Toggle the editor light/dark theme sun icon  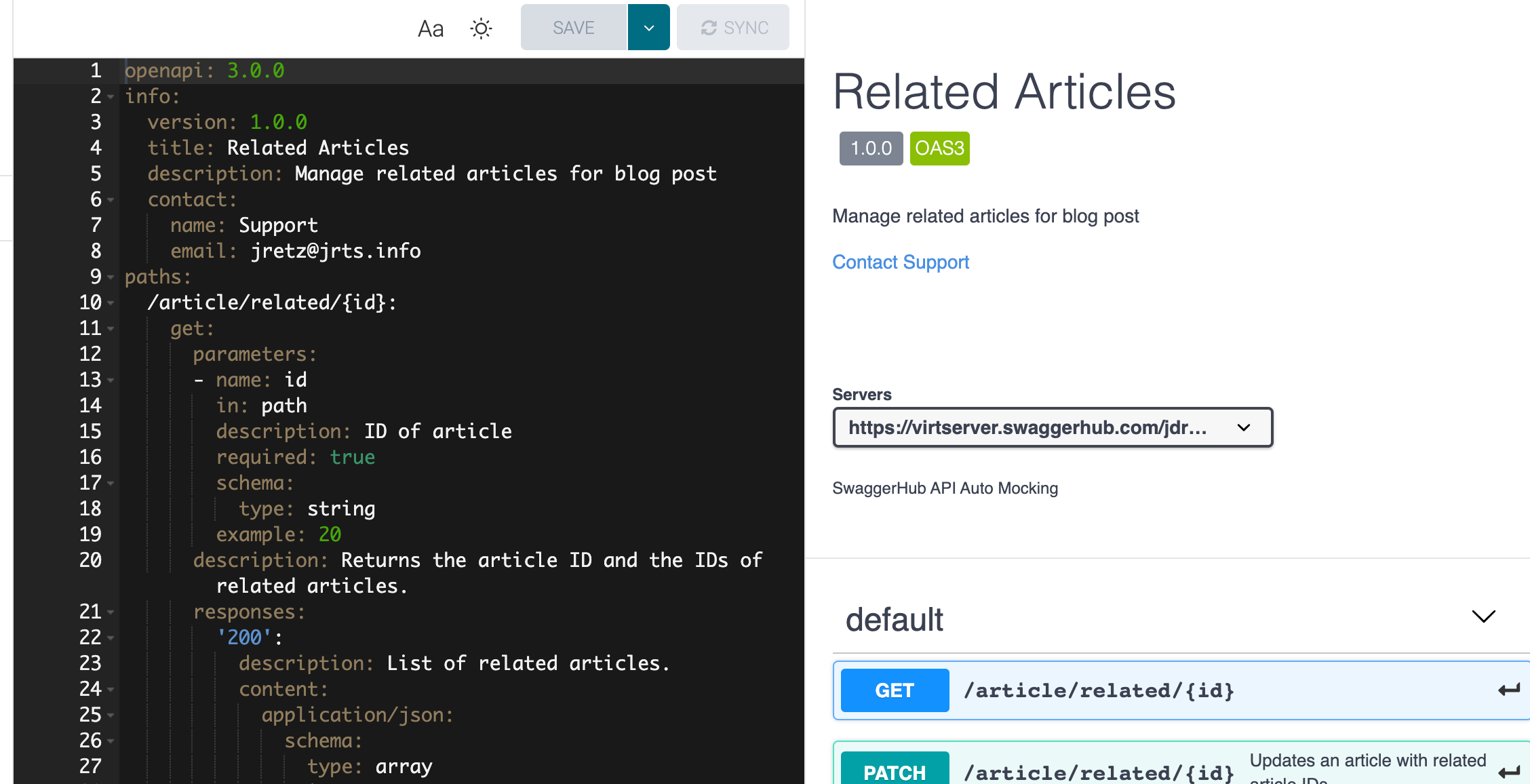click(481, 28)
